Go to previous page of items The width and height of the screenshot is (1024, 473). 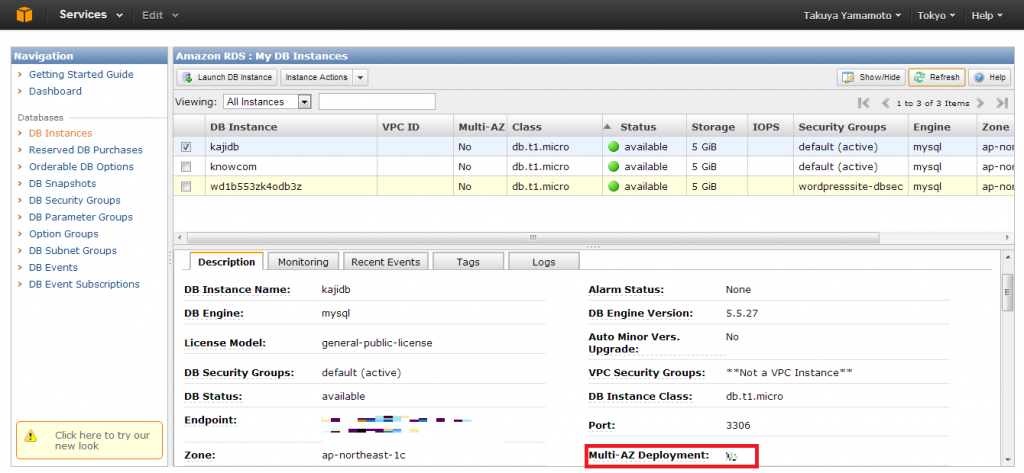pyautogui.click(x=886, y=103)
